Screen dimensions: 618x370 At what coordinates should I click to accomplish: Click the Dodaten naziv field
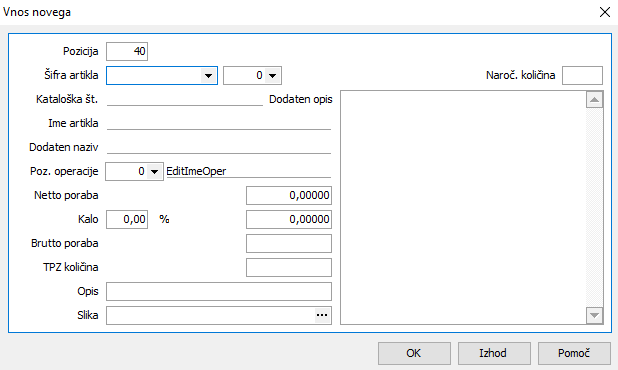pos(219,147)
